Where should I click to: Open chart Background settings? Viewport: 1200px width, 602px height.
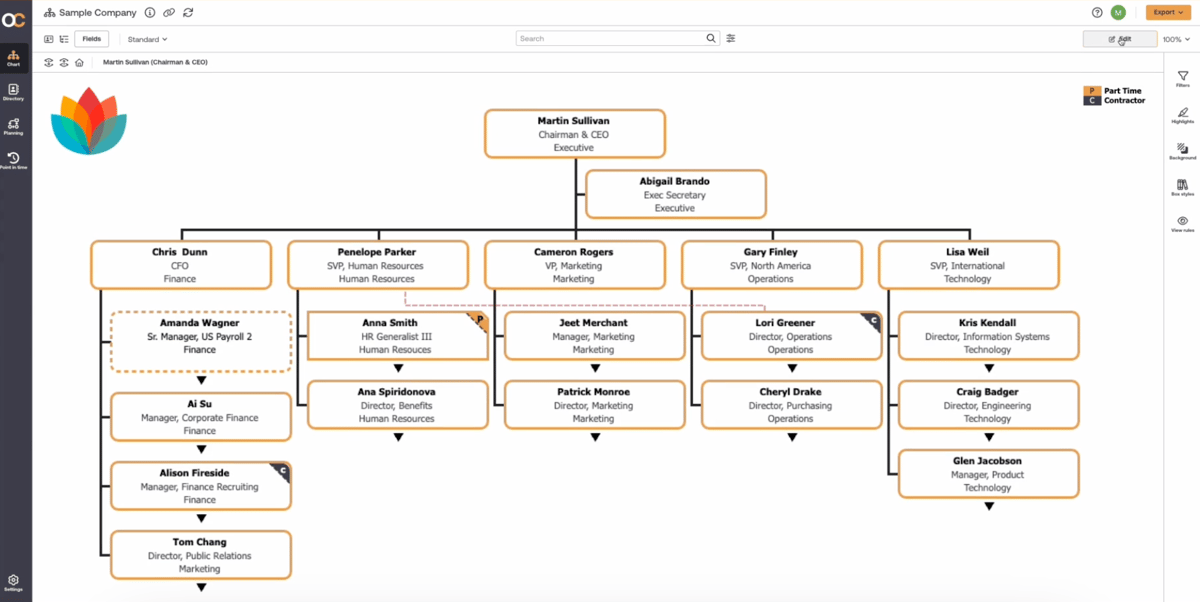coord(1182,150)
